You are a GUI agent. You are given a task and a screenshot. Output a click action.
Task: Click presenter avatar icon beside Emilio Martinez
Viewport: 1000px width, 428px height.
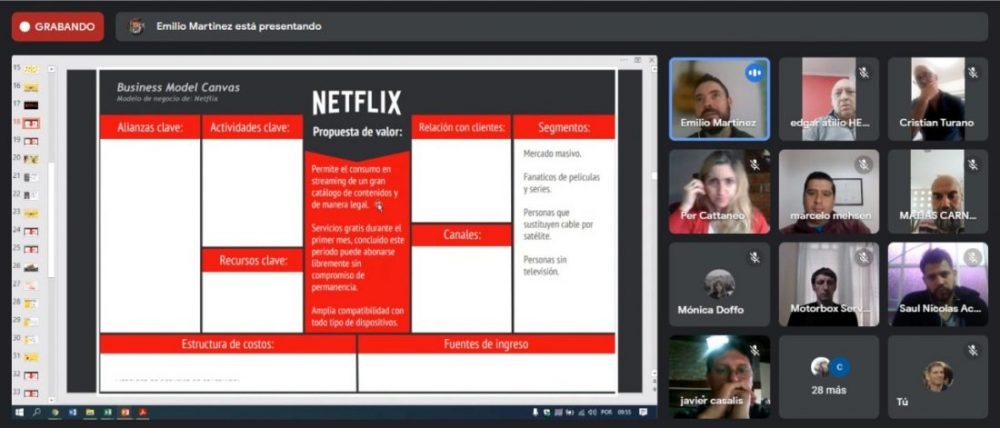[x=136, y=27]
